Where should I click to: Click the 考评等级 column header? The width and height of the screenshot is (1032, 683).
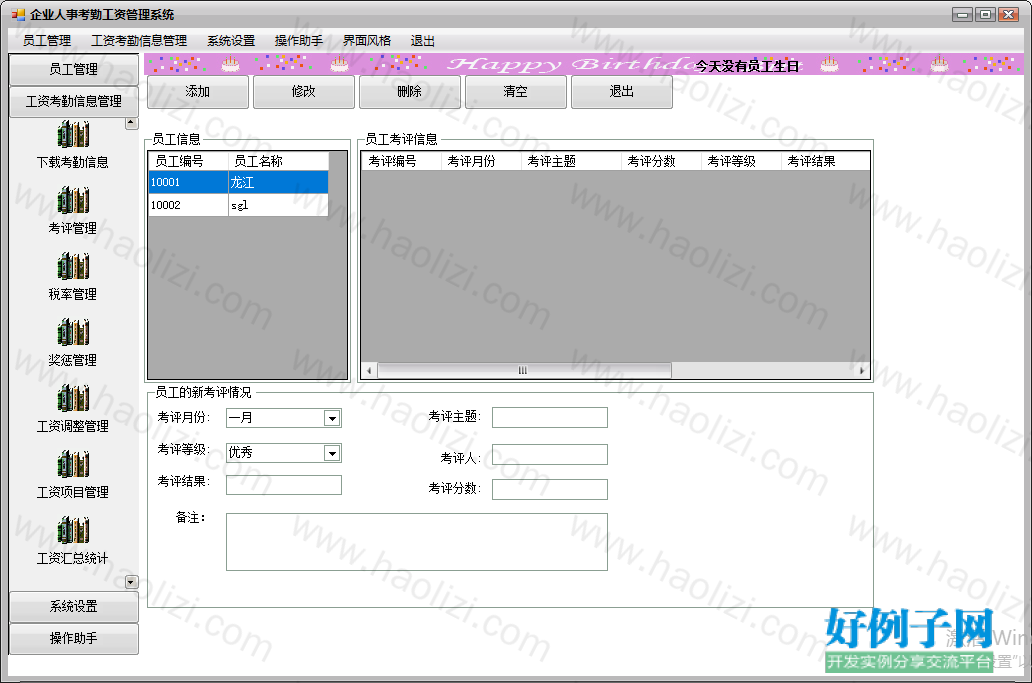tap(741, 161)
